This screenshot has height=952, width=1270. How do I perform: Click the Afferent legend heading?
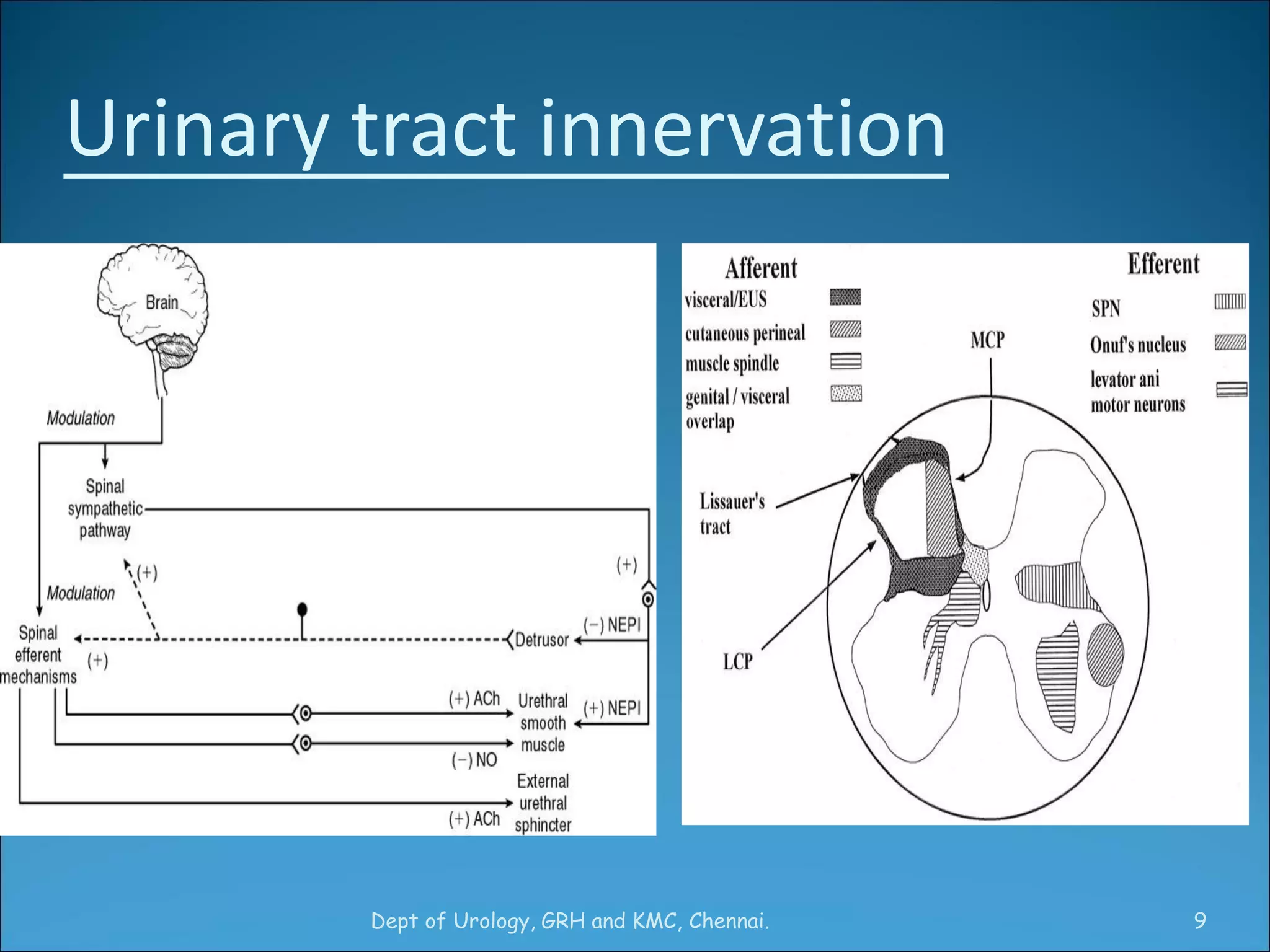click(x=761, y=268)
